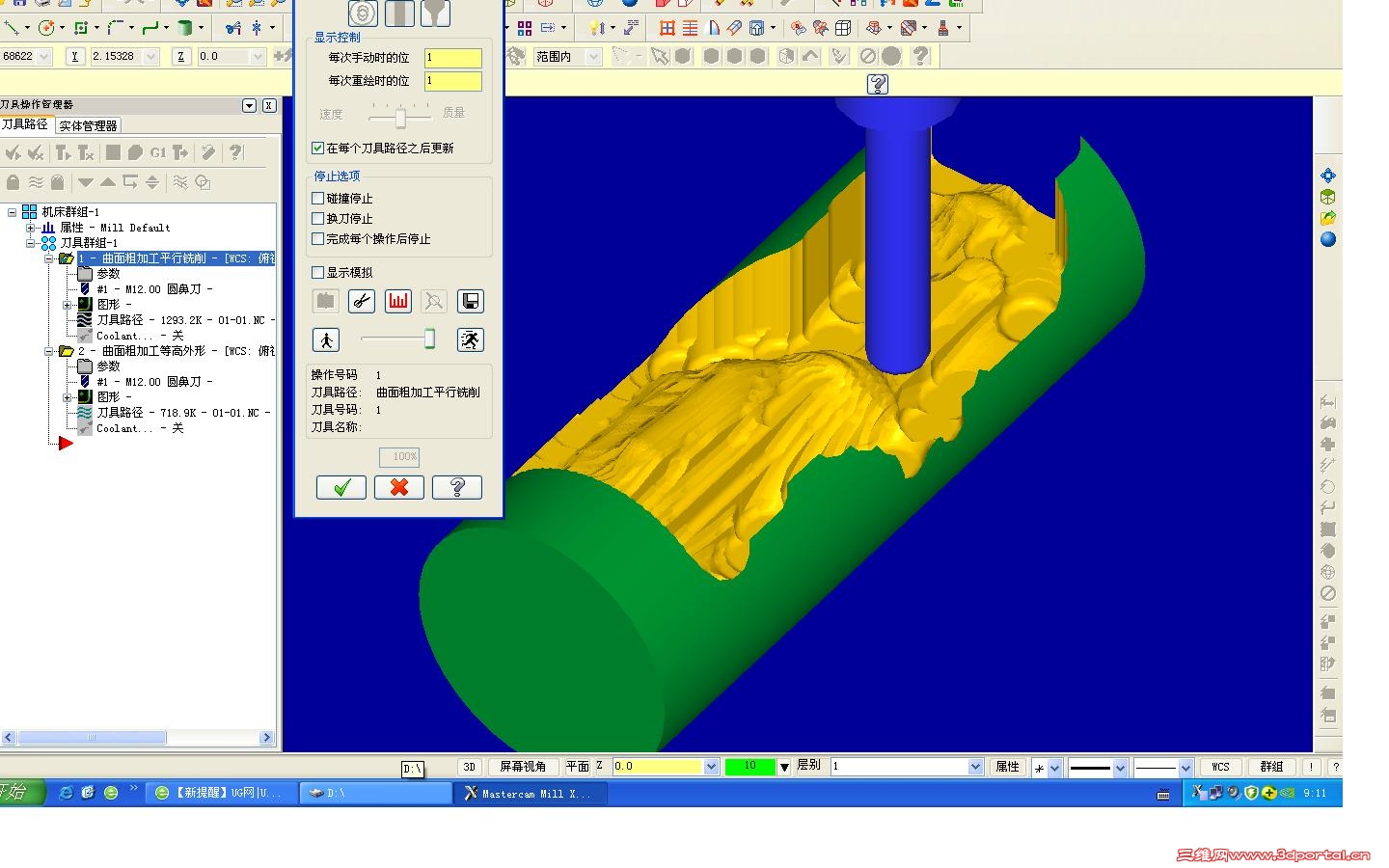This screenshot has width=1389, height=868.
Task: Enable 显示模拟 checkbox
Action: (x=317, y=273)
